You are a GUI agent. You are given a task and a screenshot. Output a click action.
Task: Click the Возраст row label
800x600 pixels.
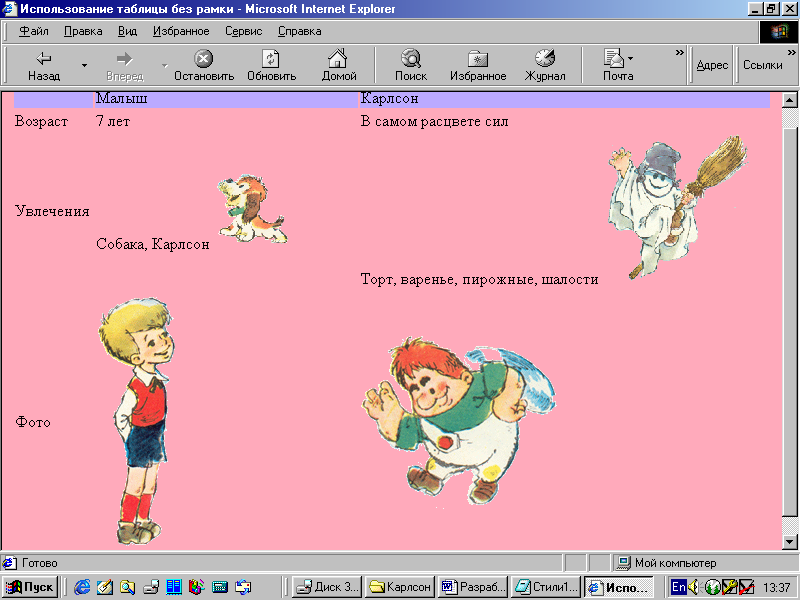point(41,122)
